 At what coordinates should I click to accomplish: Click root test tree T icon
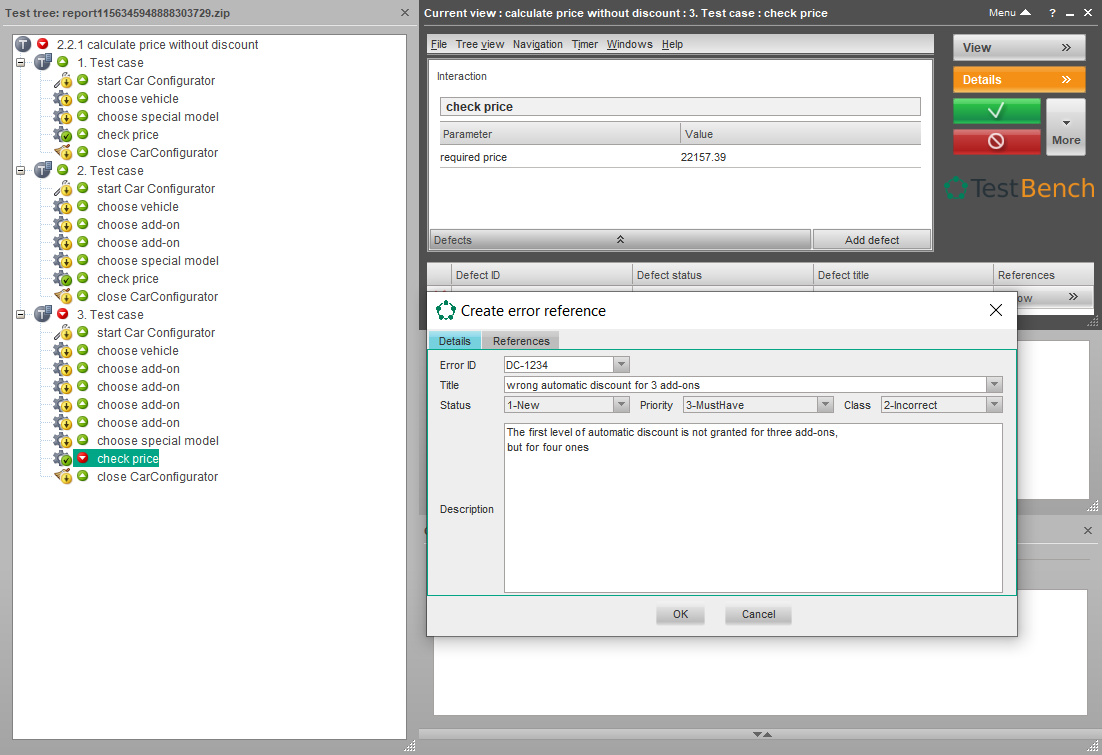23,44
